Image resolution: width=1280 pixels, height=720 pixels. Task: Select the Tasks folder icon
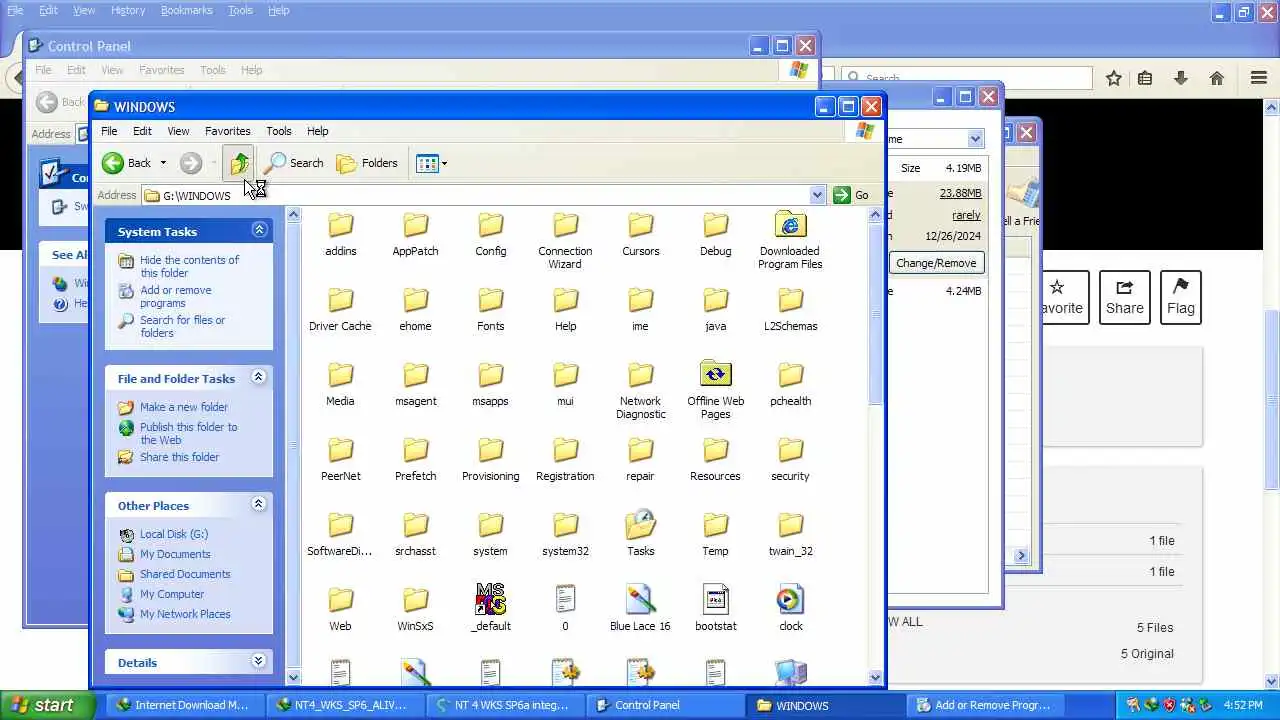click(x=641, y=526)
